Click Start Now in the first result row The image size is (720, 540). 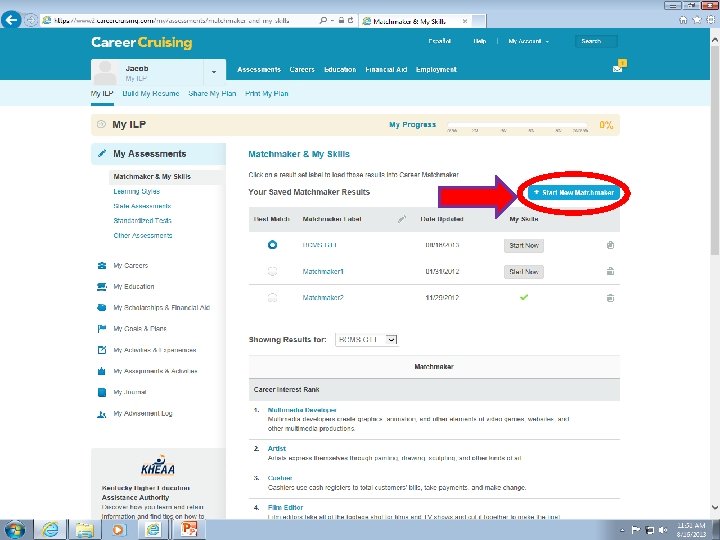click(x=524, y=245)
